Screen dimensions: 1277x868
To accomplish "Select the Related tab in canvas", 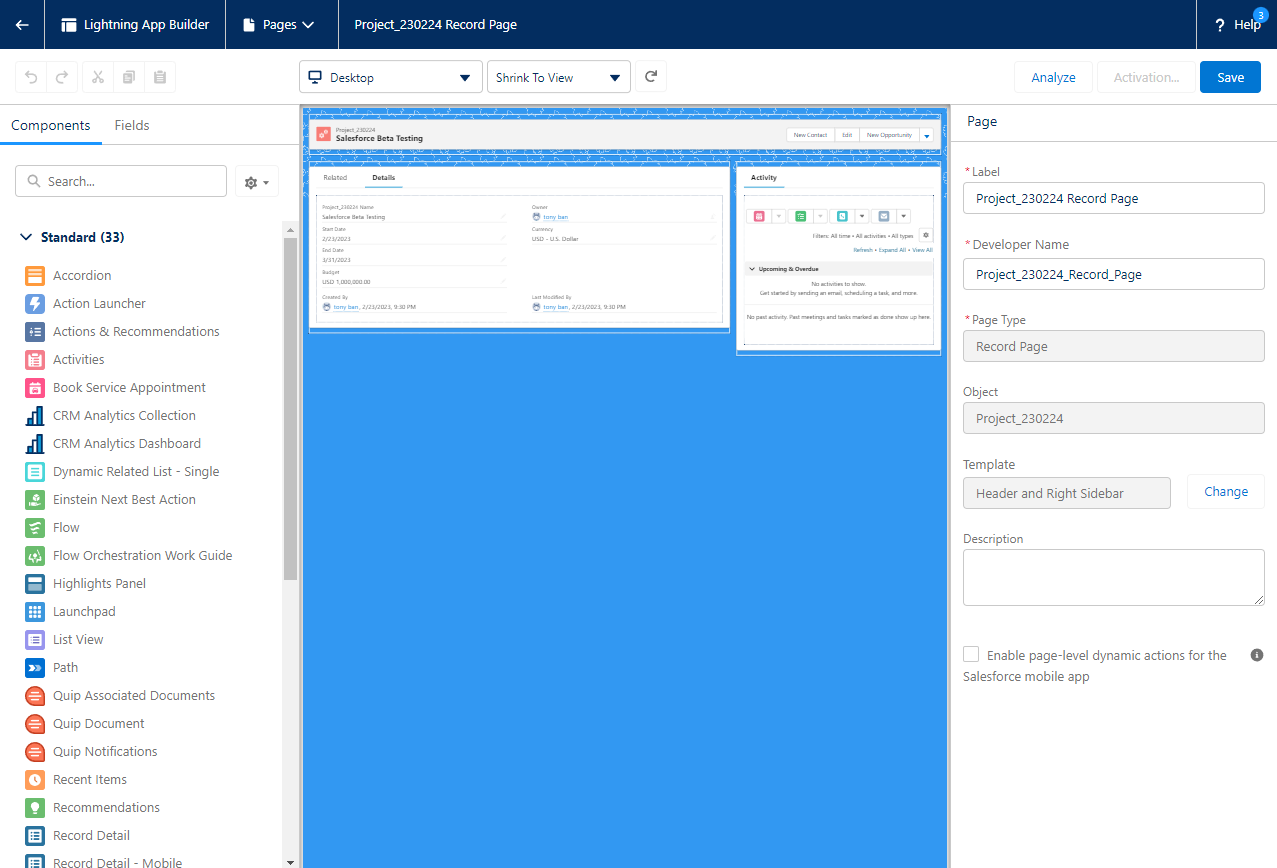I will (x=335, y=178).
